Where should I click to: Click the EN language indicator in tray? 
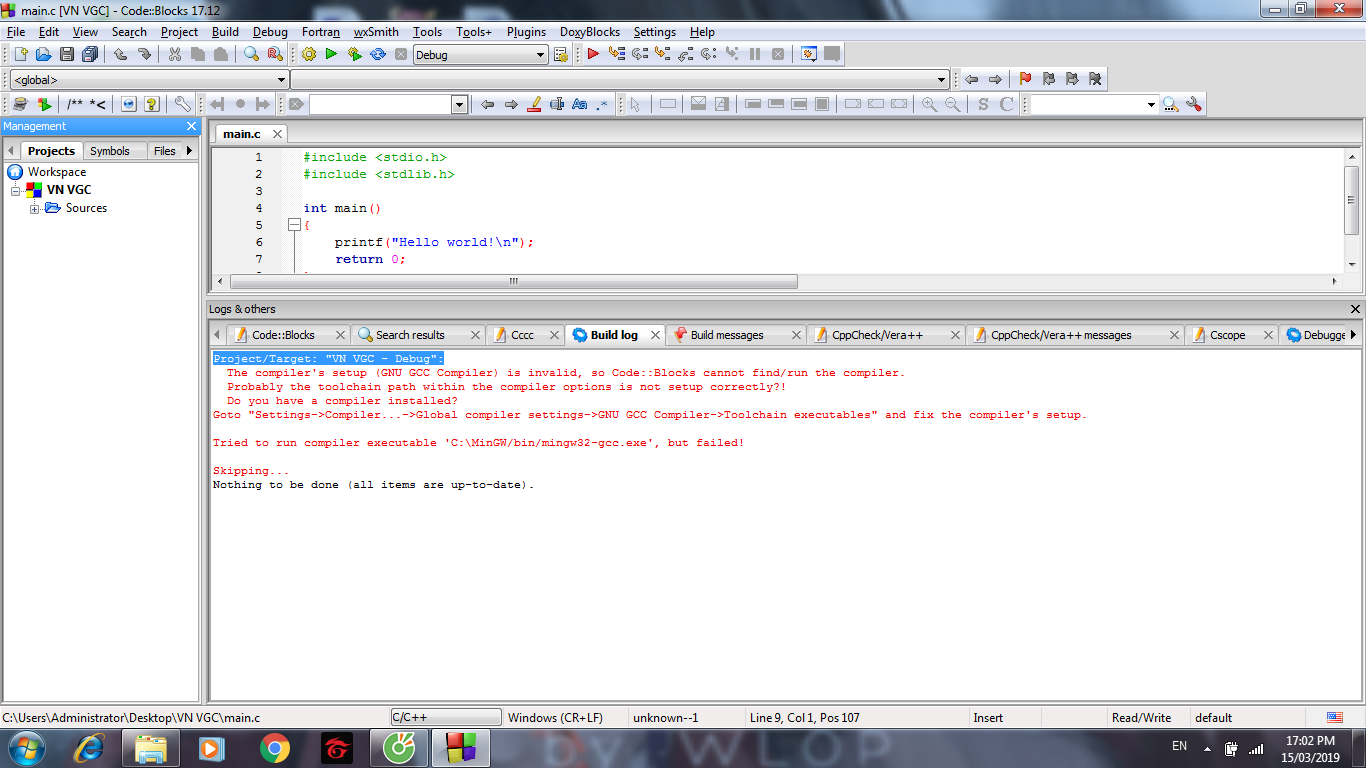1179,746
